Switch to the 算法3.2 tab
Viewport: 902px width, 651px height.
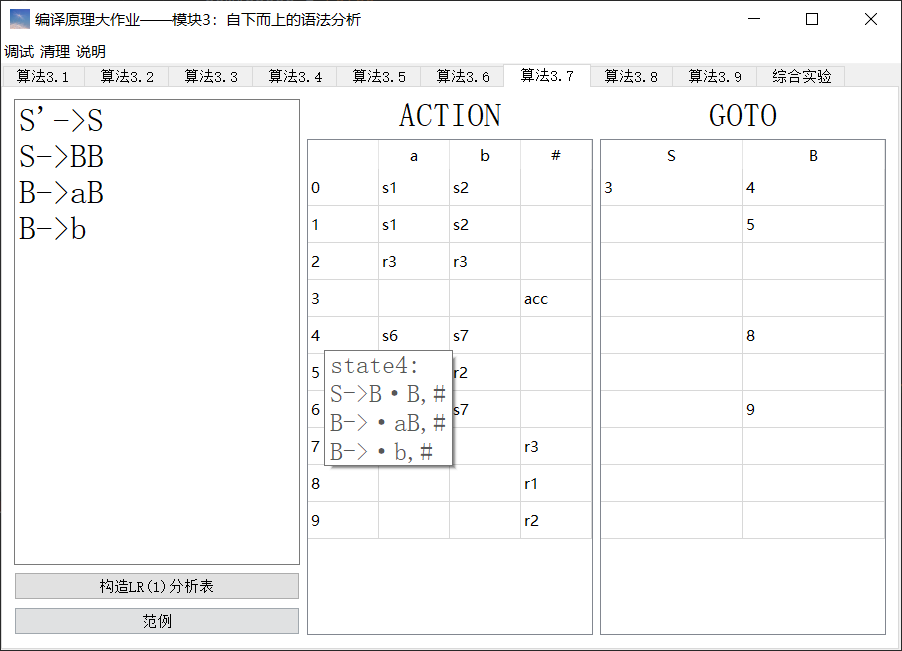[x=127, y=75]
